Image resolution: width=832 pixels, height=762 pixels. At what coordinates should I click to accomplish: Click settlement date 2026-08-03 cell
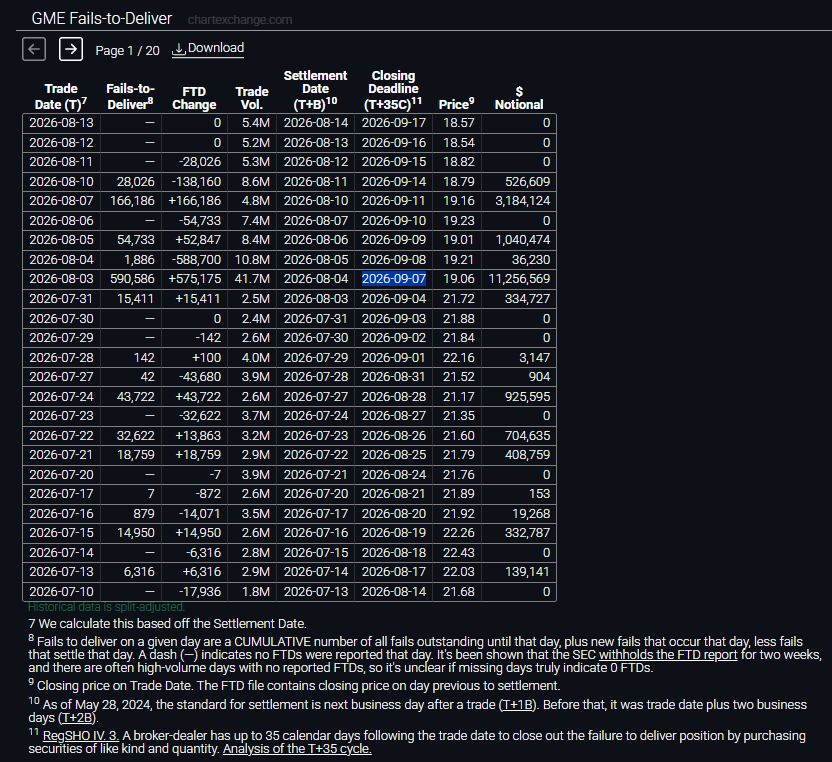point(316,299)
